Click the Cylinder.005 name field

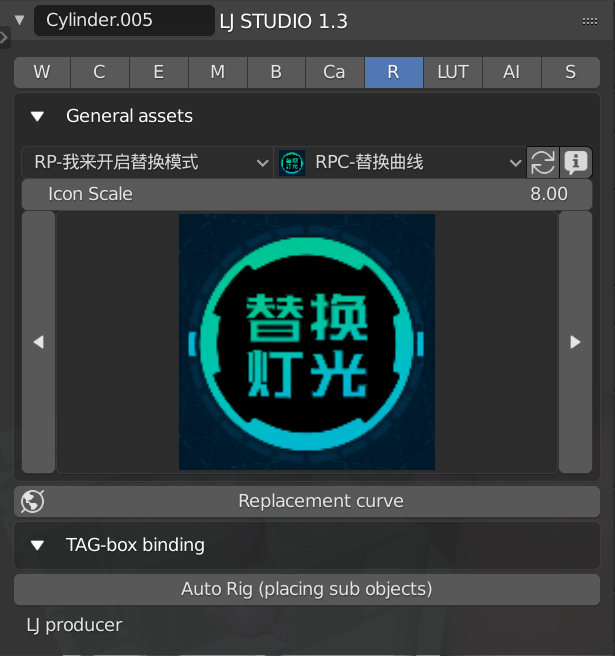pyautogui.click(x=124, y=20)
